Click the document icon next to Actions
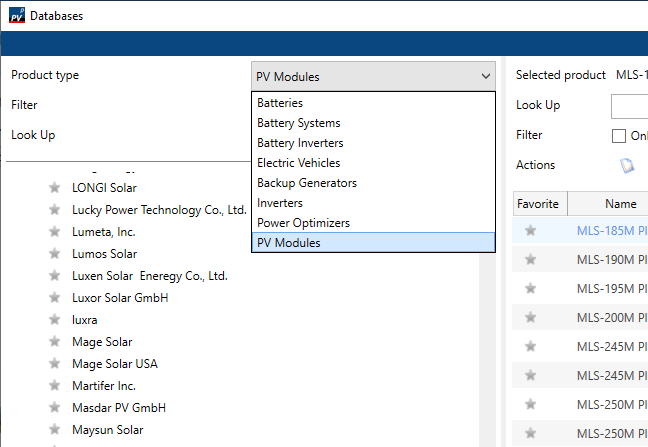 pyautogui.click(x=627, y=166)
